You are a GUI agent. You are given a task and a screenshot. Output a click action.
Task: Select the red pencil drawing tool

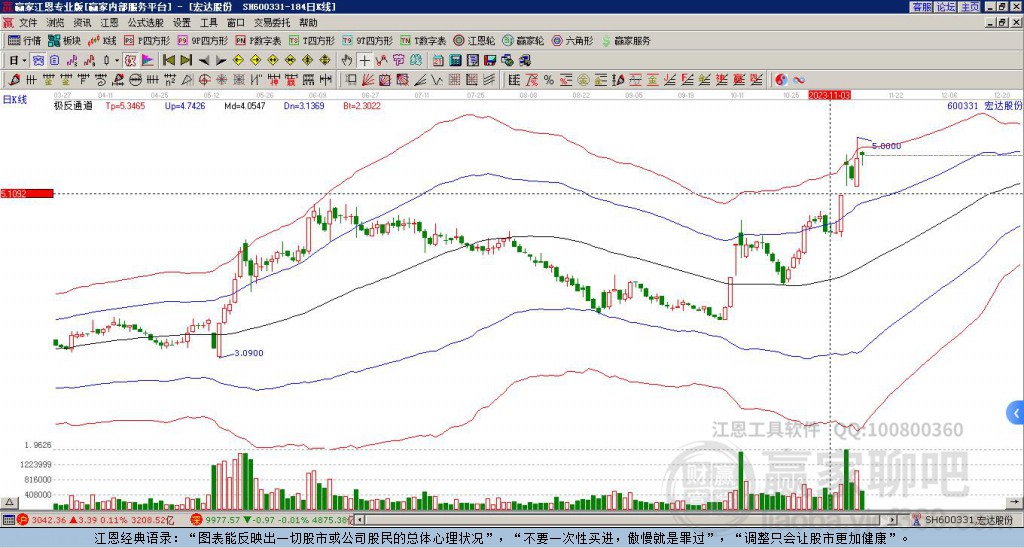(x=14, y=80)
